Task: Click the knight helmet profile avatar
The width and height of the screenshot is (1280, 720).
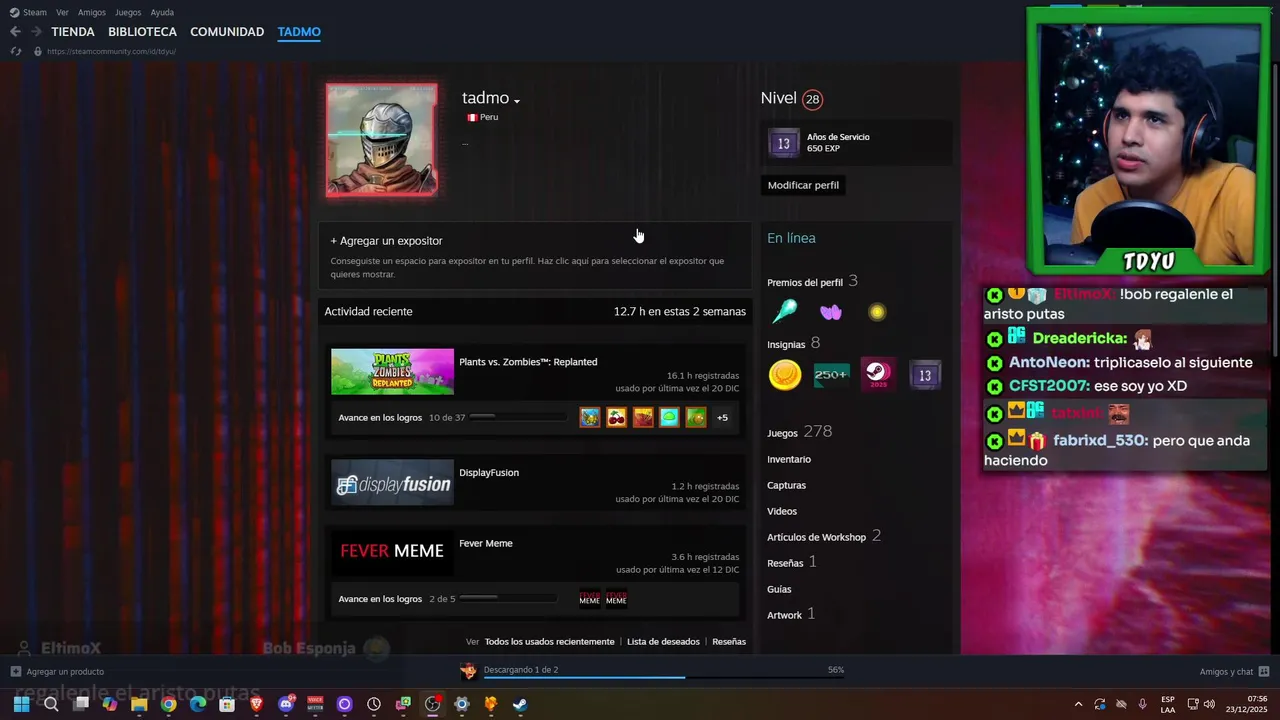Action: (381, 140)
